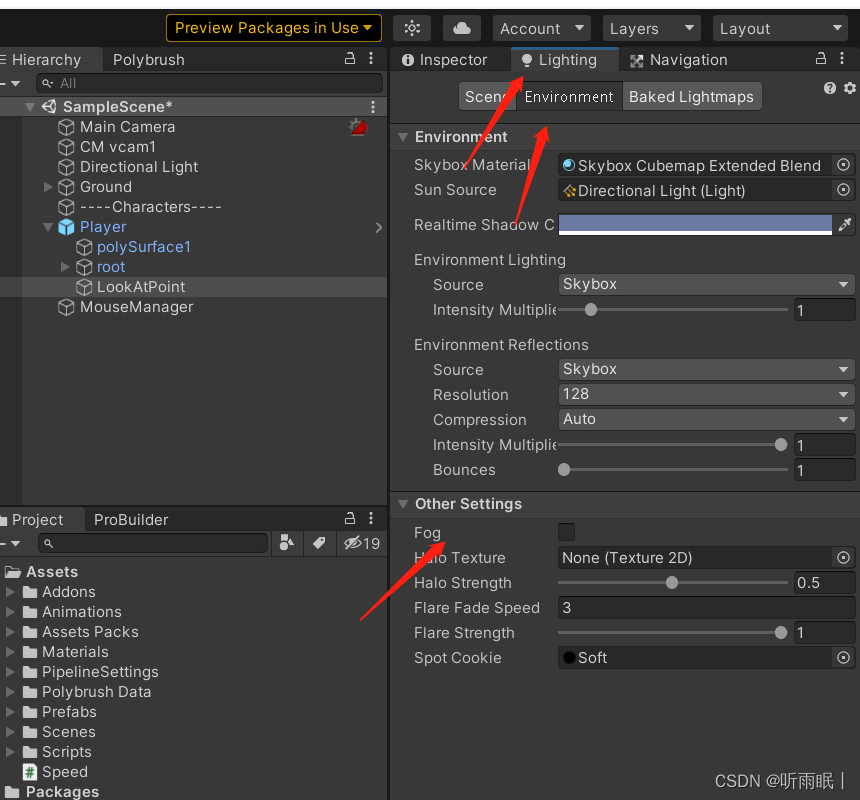Click Search by Type icon in Project
Screen dimensions: 860x800
[287, 543]
